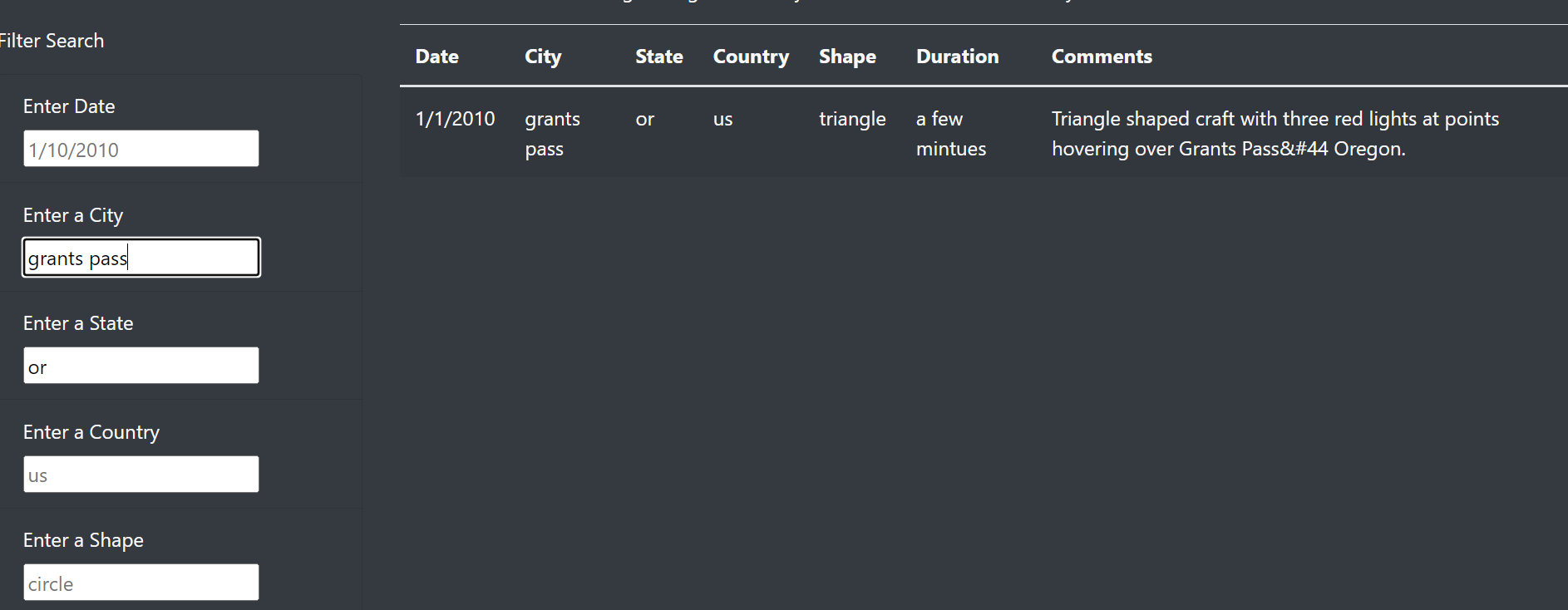Image resolution: width=1568 pixels, height=610 pixels.
Task: Click the "or" state cell in results
Action: point(644,118)
